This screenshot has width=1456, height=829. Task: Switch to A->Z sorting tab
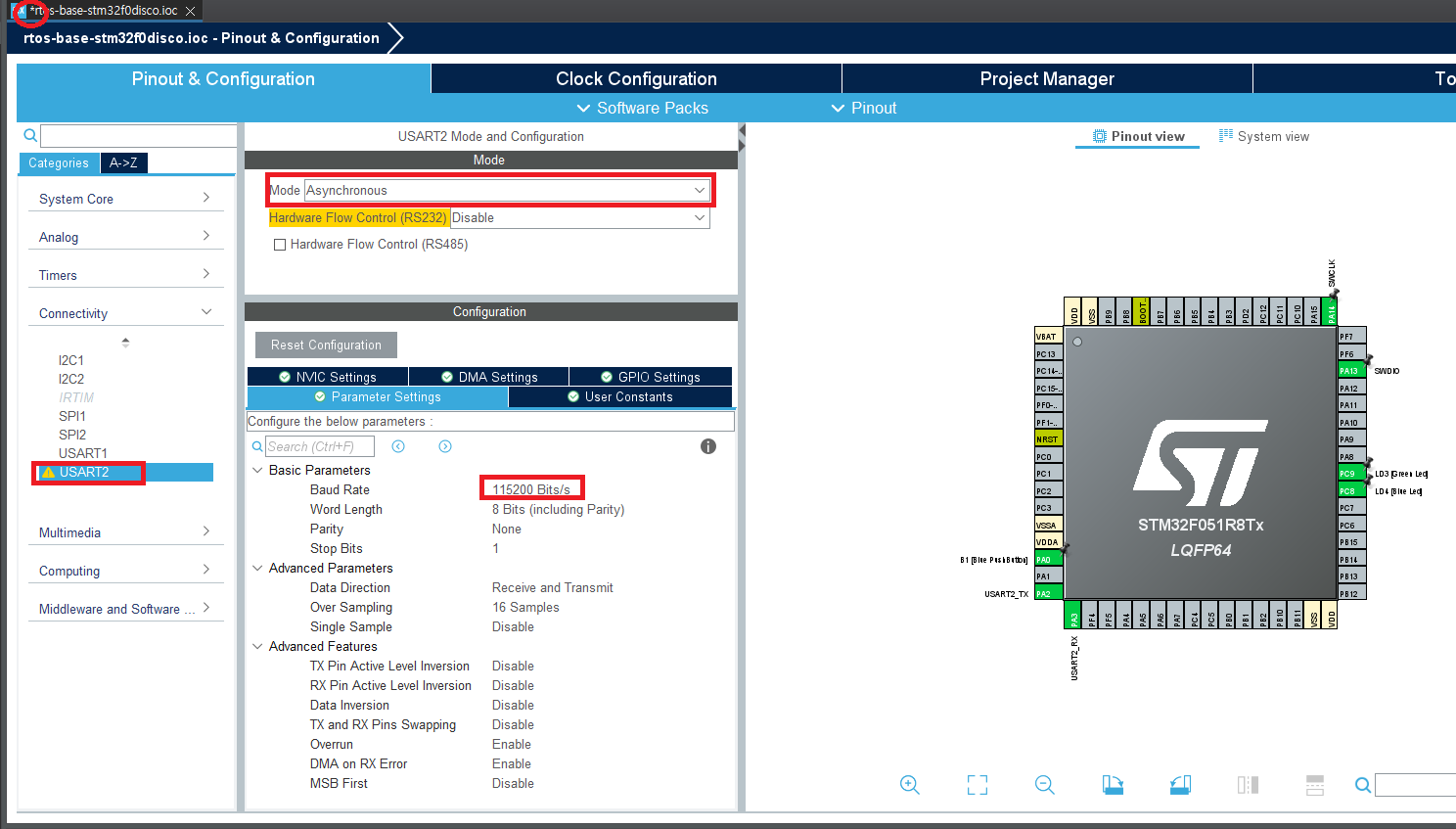[123, 162]
